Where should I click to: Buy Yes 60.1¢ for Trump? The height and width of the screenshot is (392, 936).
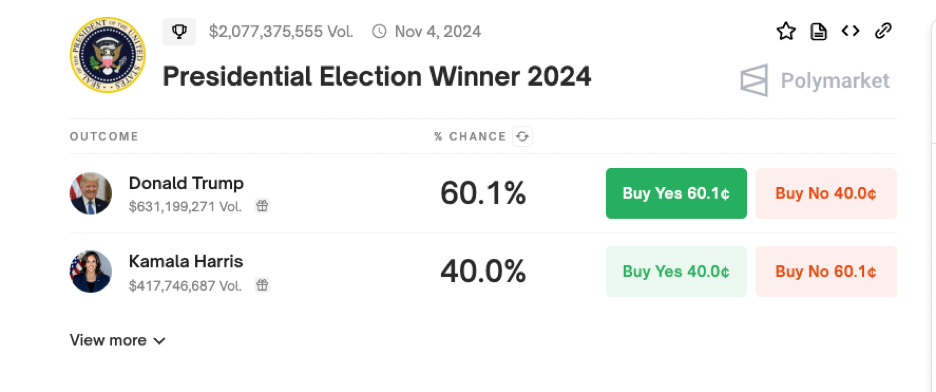coord(676,193)
